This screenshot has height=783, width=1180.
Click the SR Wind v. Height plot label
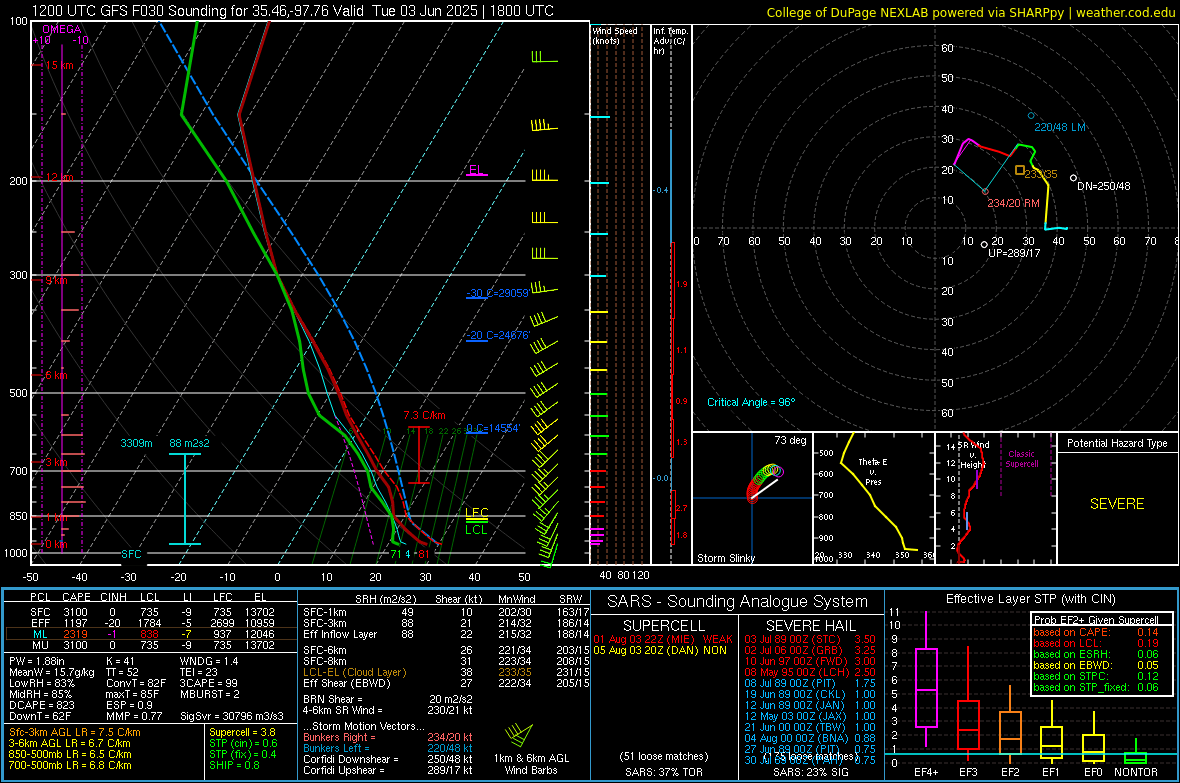tap(974, 455)
